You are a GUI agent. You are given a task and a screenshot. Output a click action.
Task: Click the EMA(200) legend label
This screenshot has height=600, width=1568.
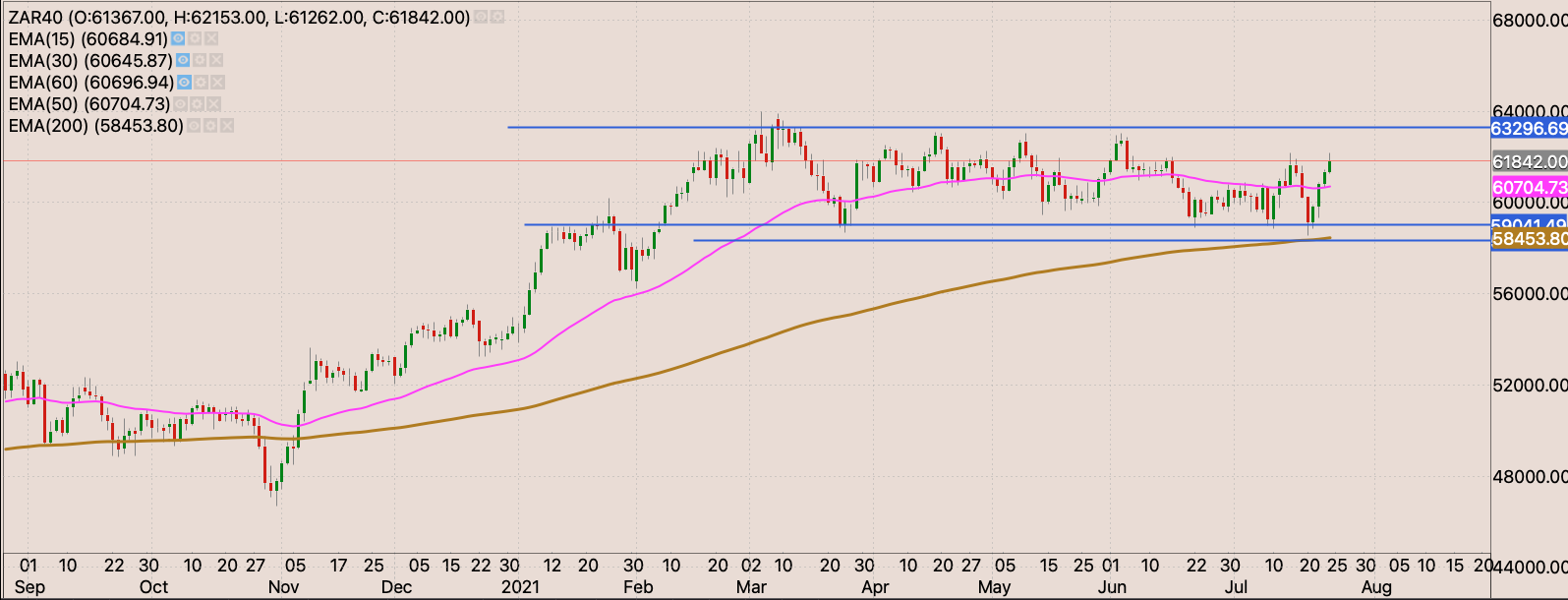pos(95,126)
